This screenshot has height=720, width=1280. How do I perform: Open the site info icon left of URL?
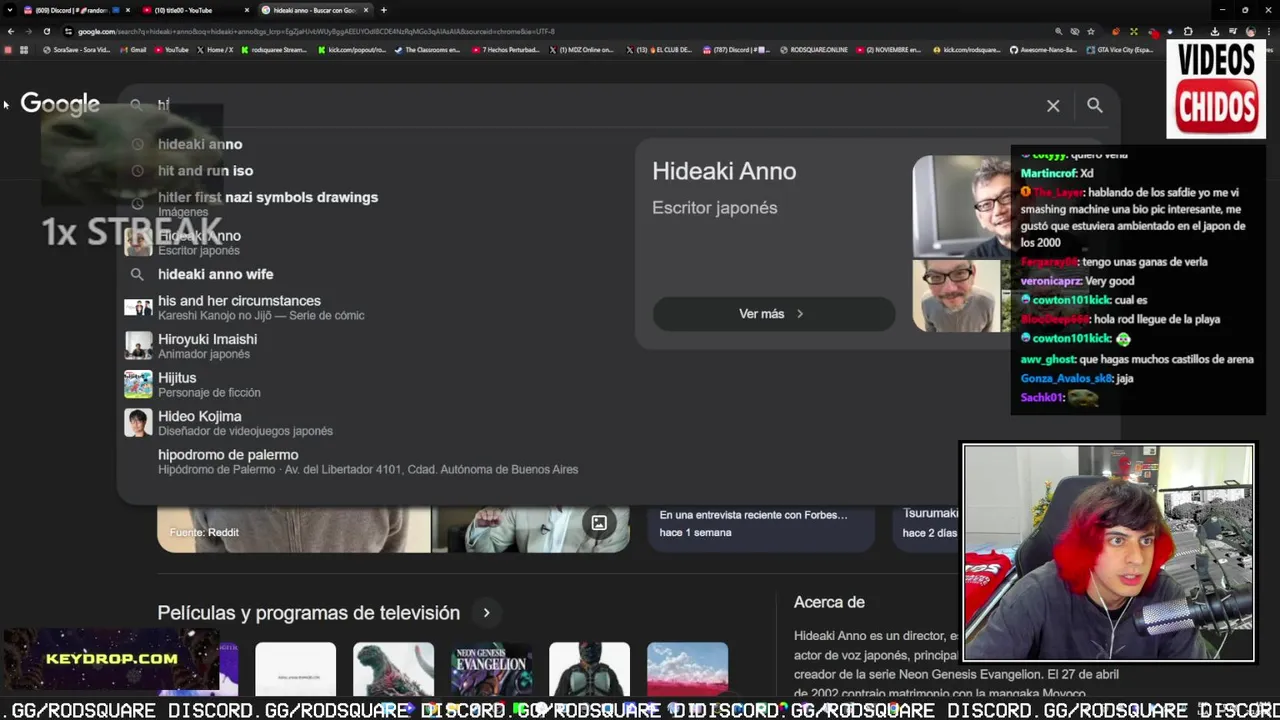point(68,31)
